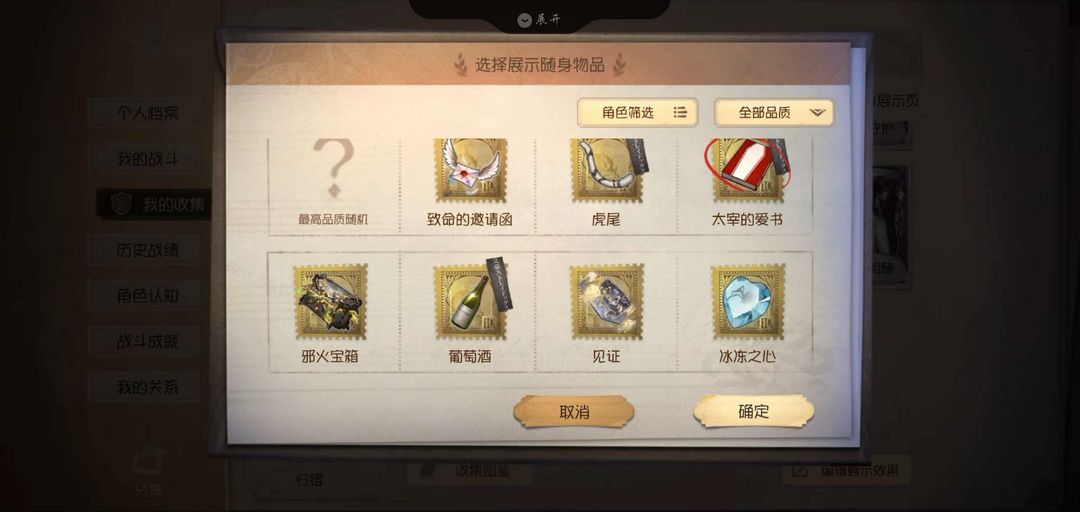Screen dimensions: 1080x512
Task: Confirm selection with 确定 button
Action: click(x=754, y=411)
